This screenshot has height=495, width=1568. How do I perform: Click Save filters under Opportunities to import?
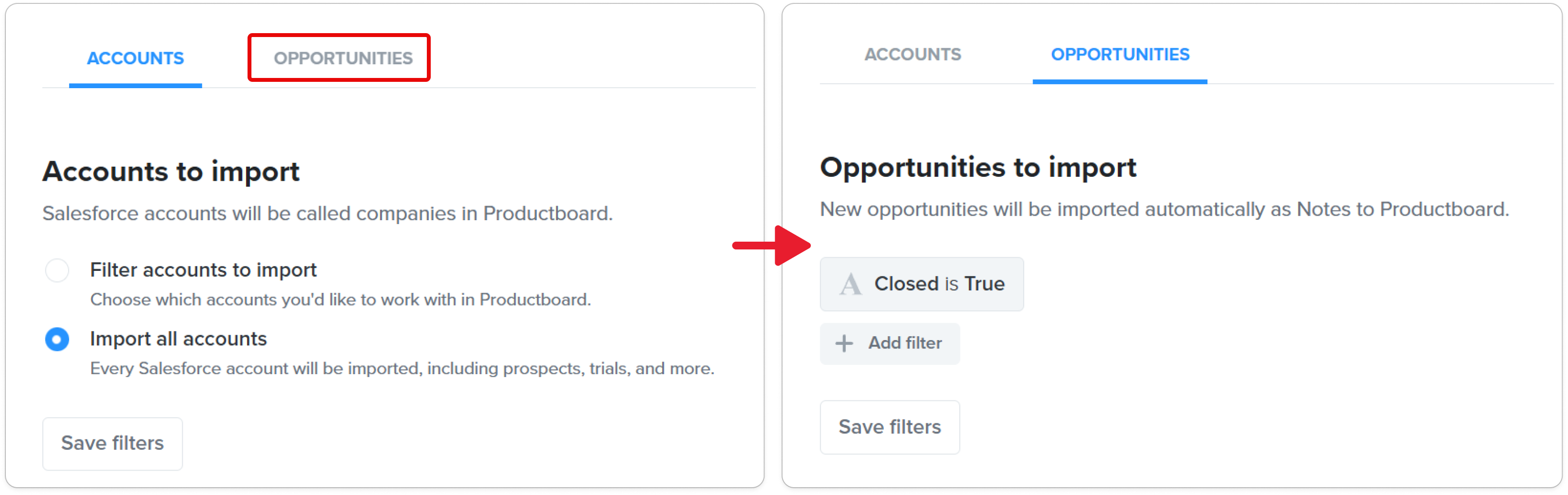pyautogui.click(x=889, y=427)
